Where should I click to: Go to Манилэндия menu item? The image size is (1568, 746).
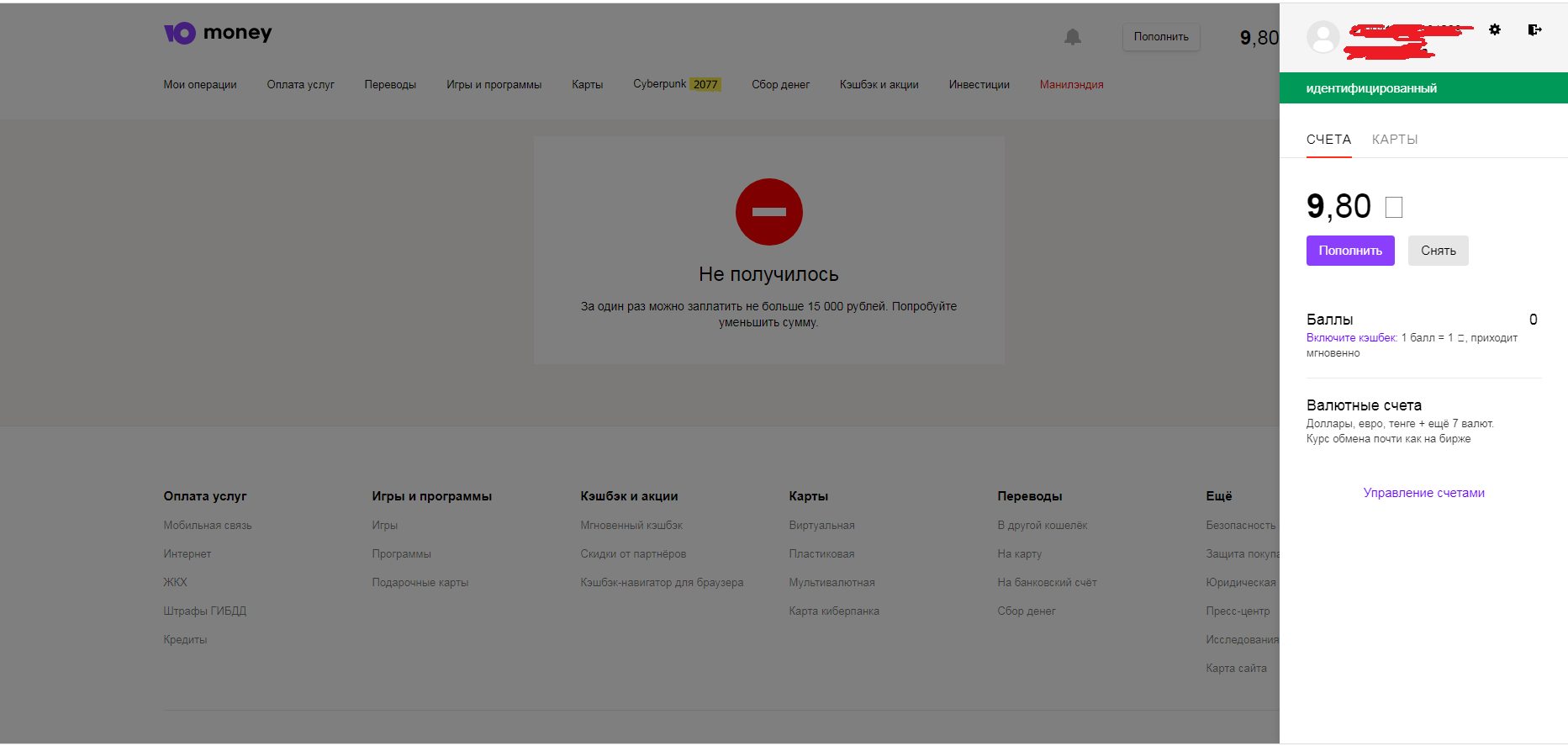1071,85
